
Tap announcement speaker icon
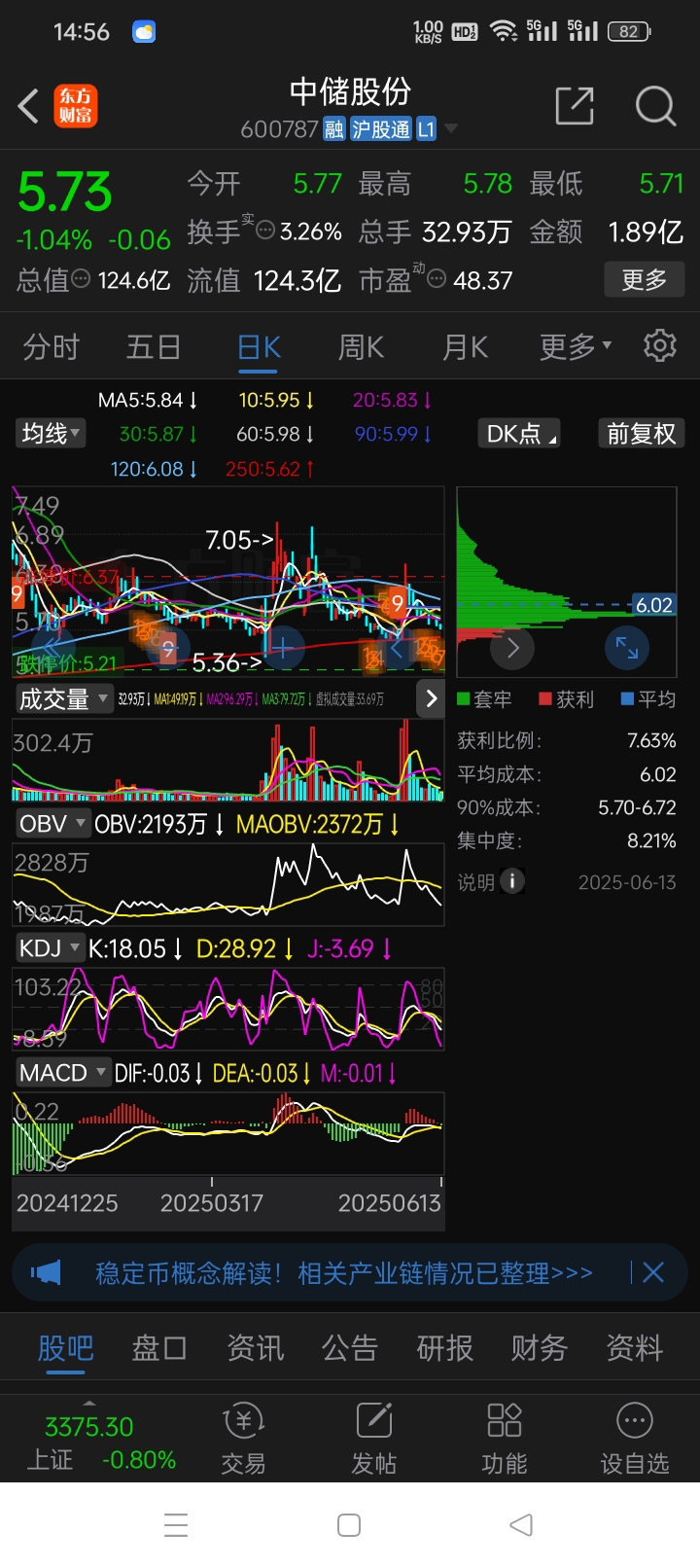[46, 1272]
